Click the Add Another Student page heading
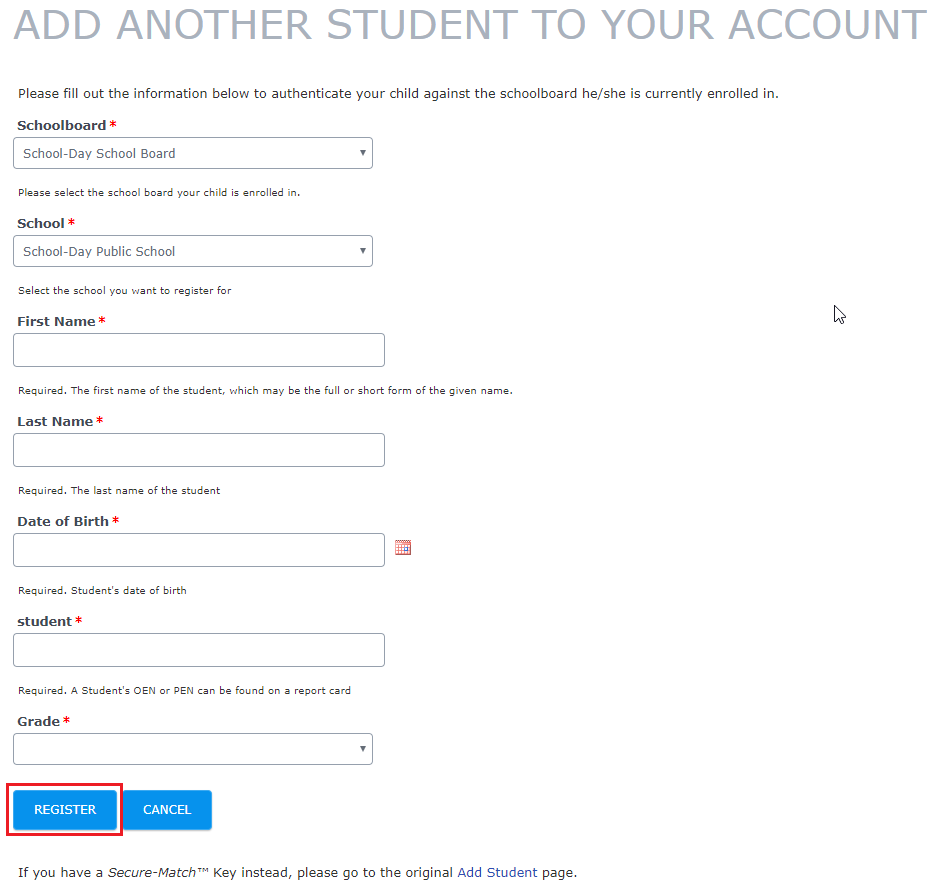The width and height of the screenshot is (941, 886). pos(469,25)
